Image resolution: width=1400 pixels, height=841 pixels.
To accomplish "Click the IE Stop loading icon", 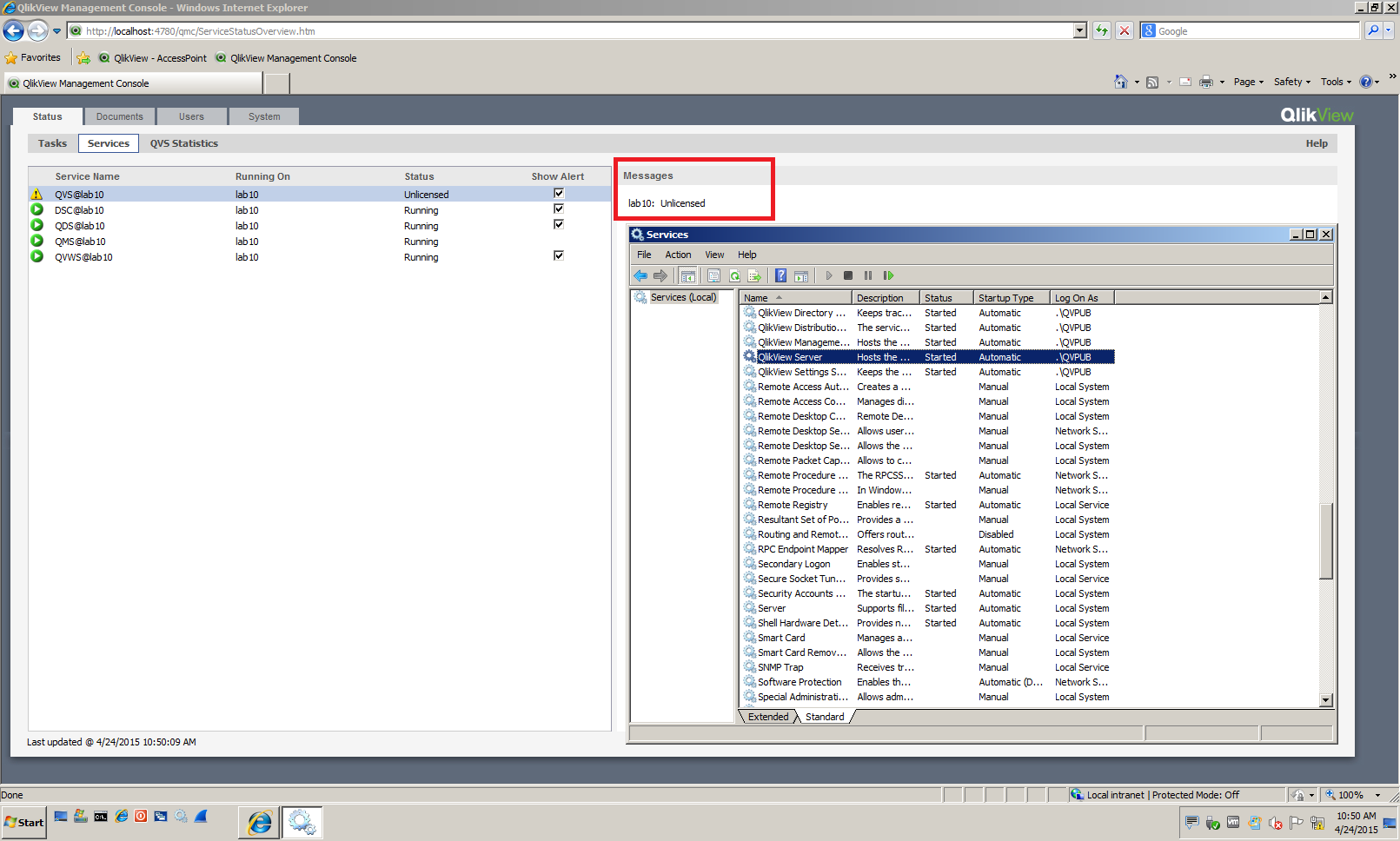I will pos(1125,30).
